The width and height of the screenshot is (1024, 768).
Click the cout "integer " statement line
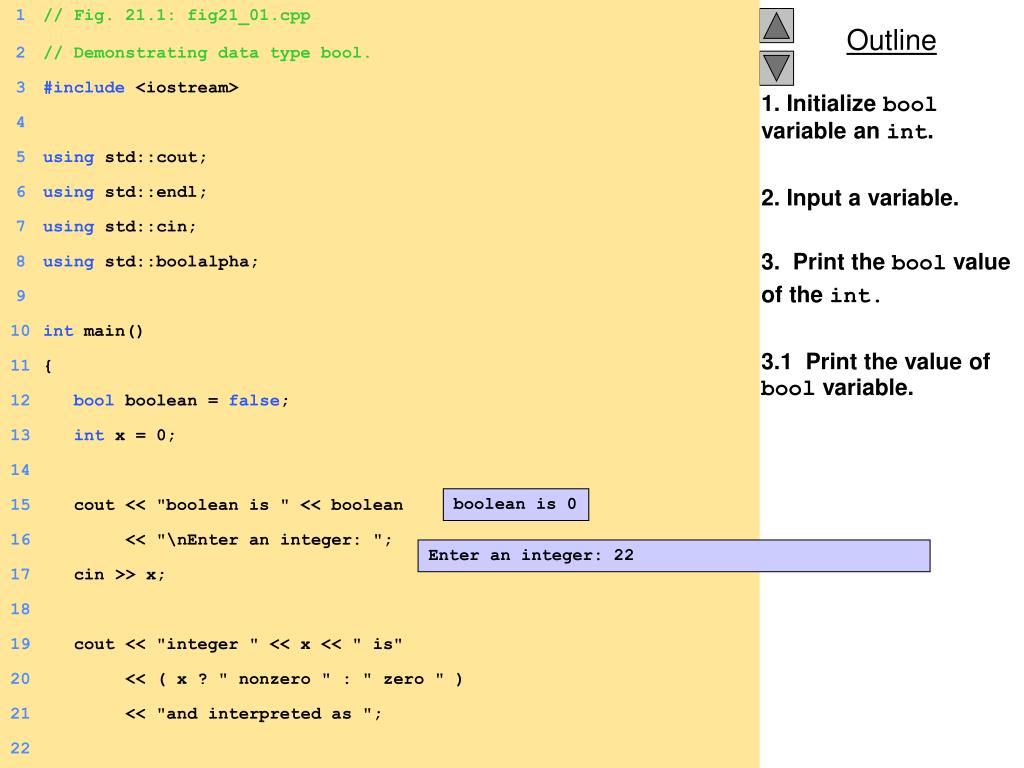[x=238, y=644]
